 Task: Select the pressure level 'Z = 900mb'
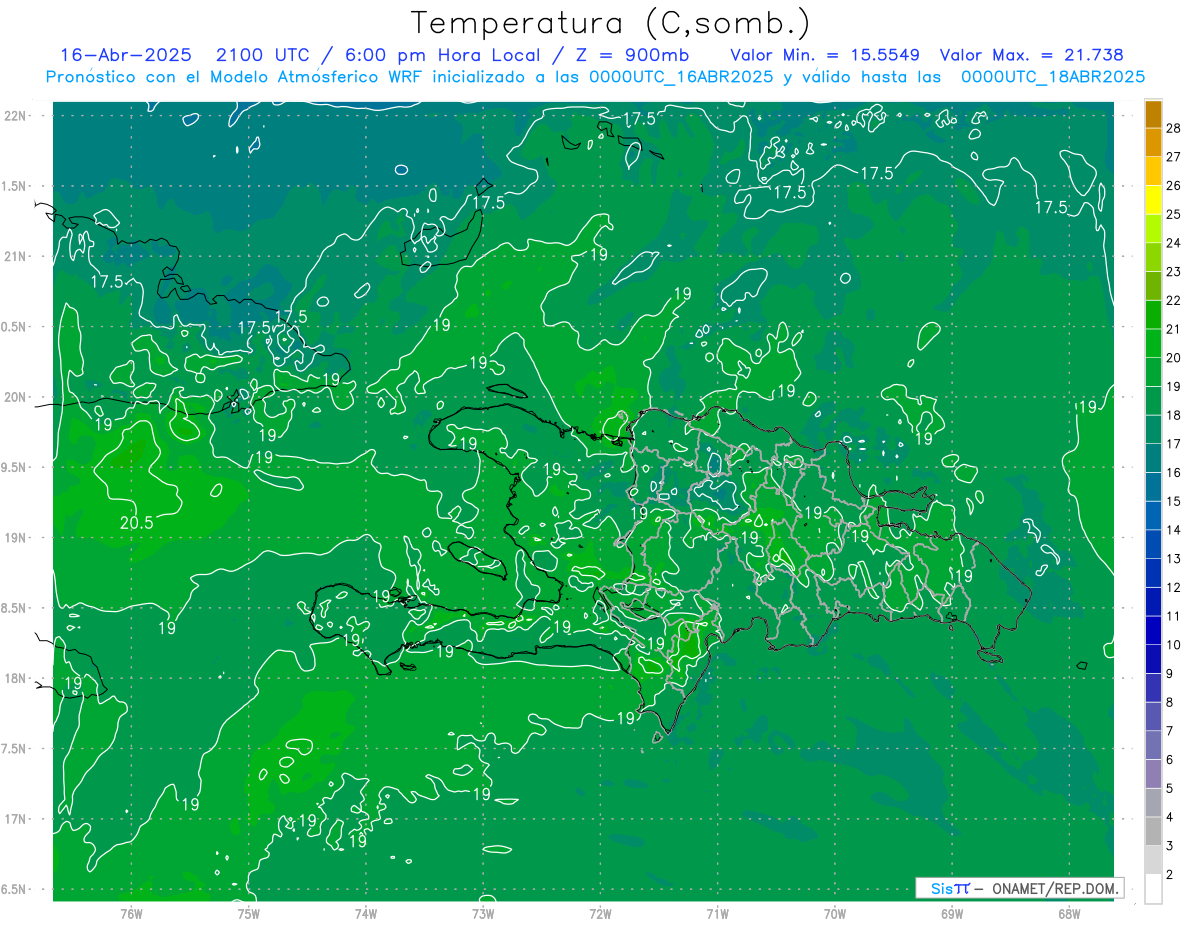[x=634, y=55]
